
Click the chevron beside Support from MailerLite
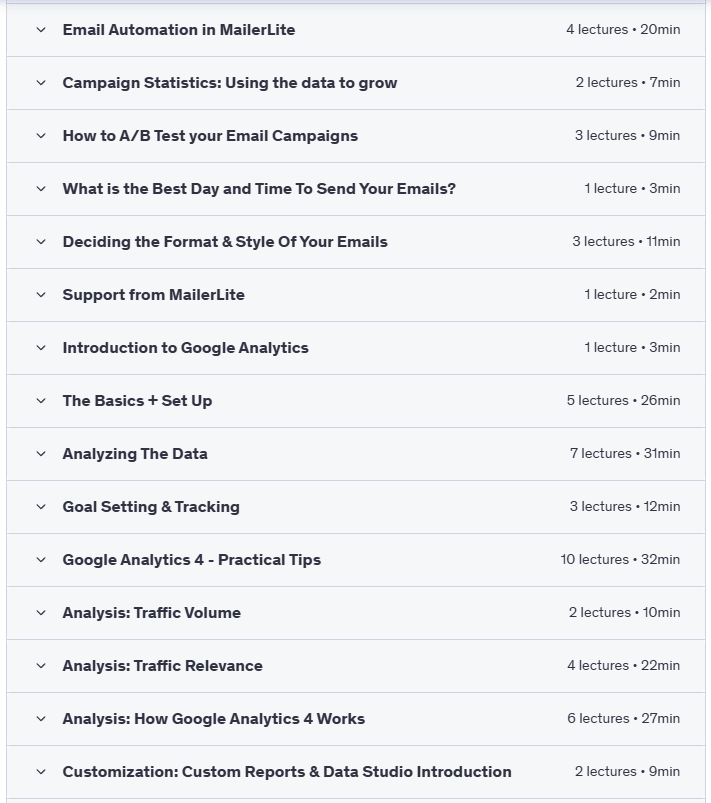pyautogui.click(x=41, y=295)
